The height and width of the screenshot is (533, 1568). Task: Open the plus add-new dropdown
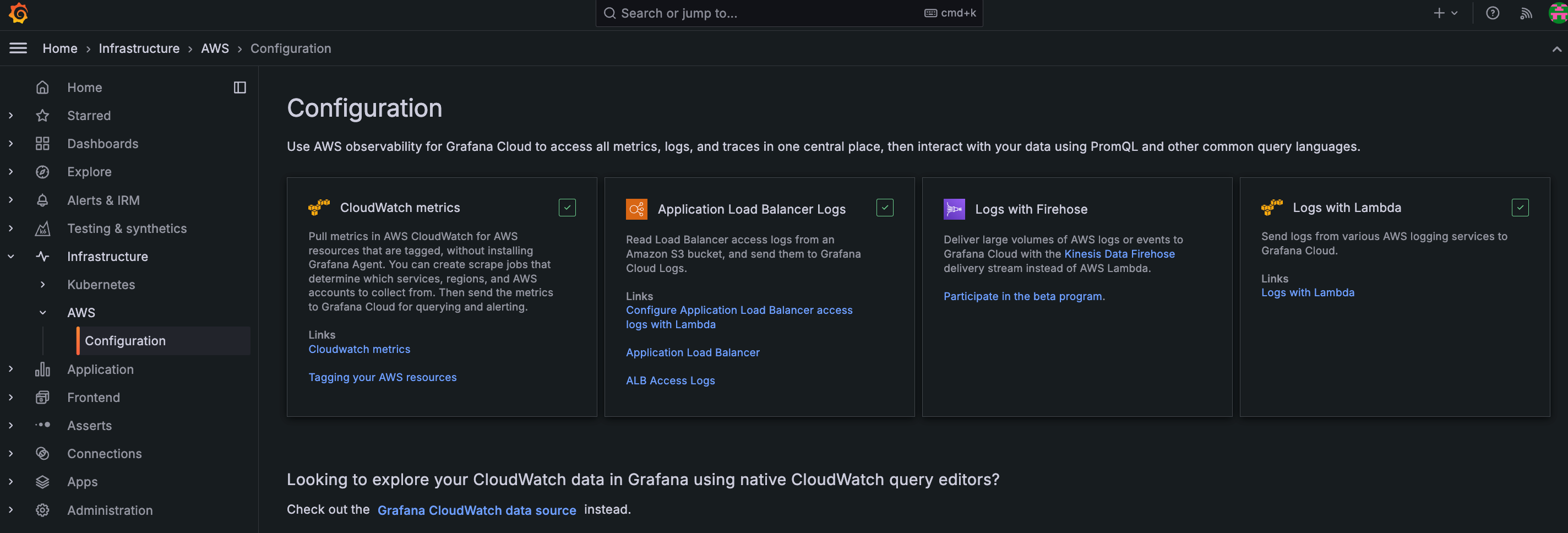pos(1446,13)
